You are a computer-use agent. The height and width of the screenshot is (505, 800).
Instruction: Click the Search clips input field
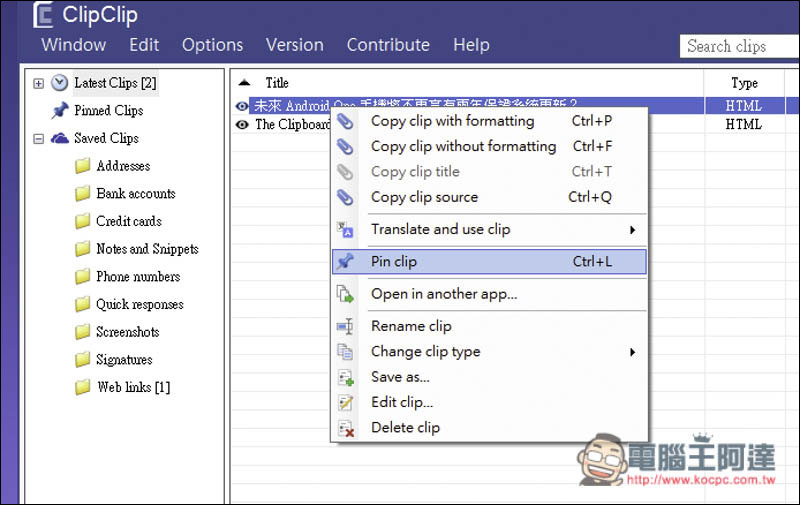click(740, 46)
